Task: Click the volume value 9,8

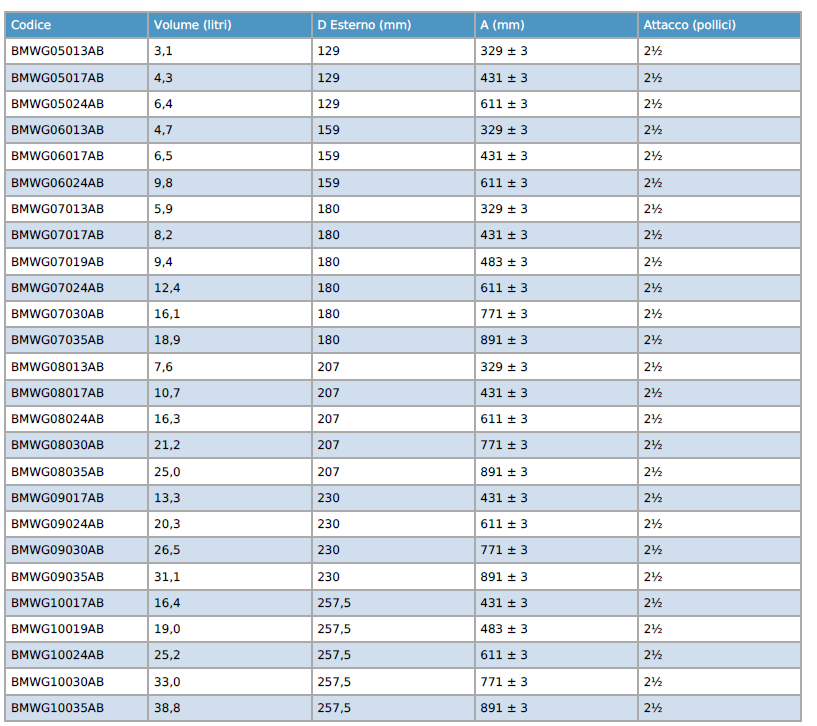Action: click(163, 183)
